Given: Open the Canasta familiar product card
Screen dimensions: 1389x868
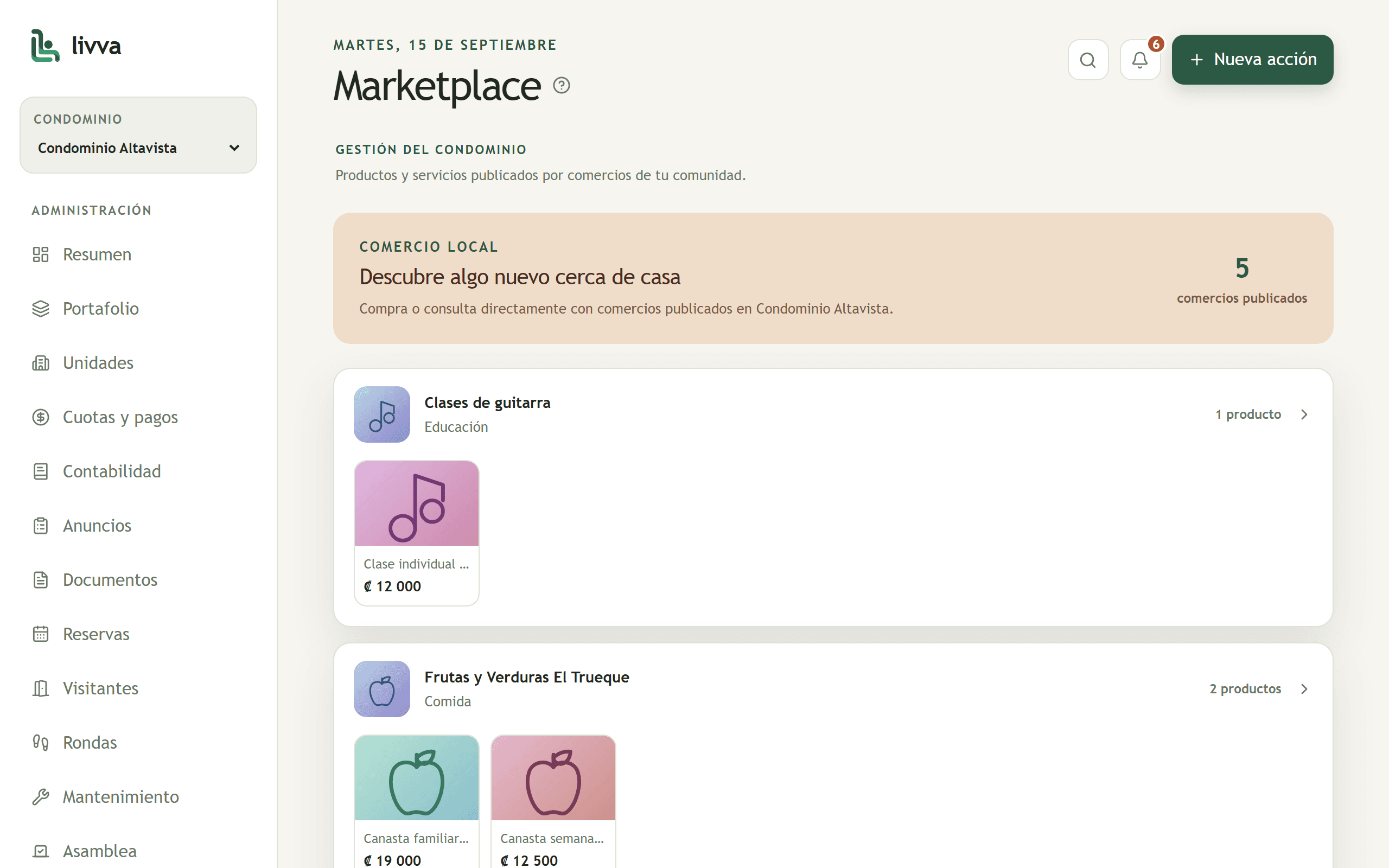Looking at the screenshot, I should (417, 801).
